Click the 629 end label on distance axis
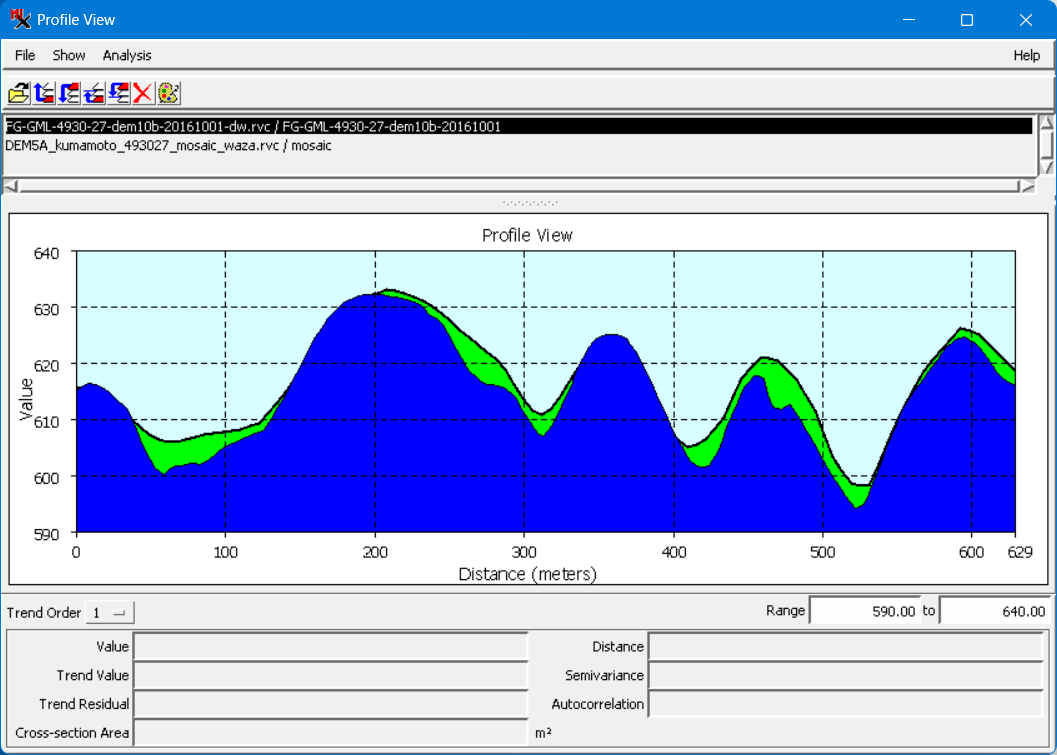 [x=1020, y=553]
